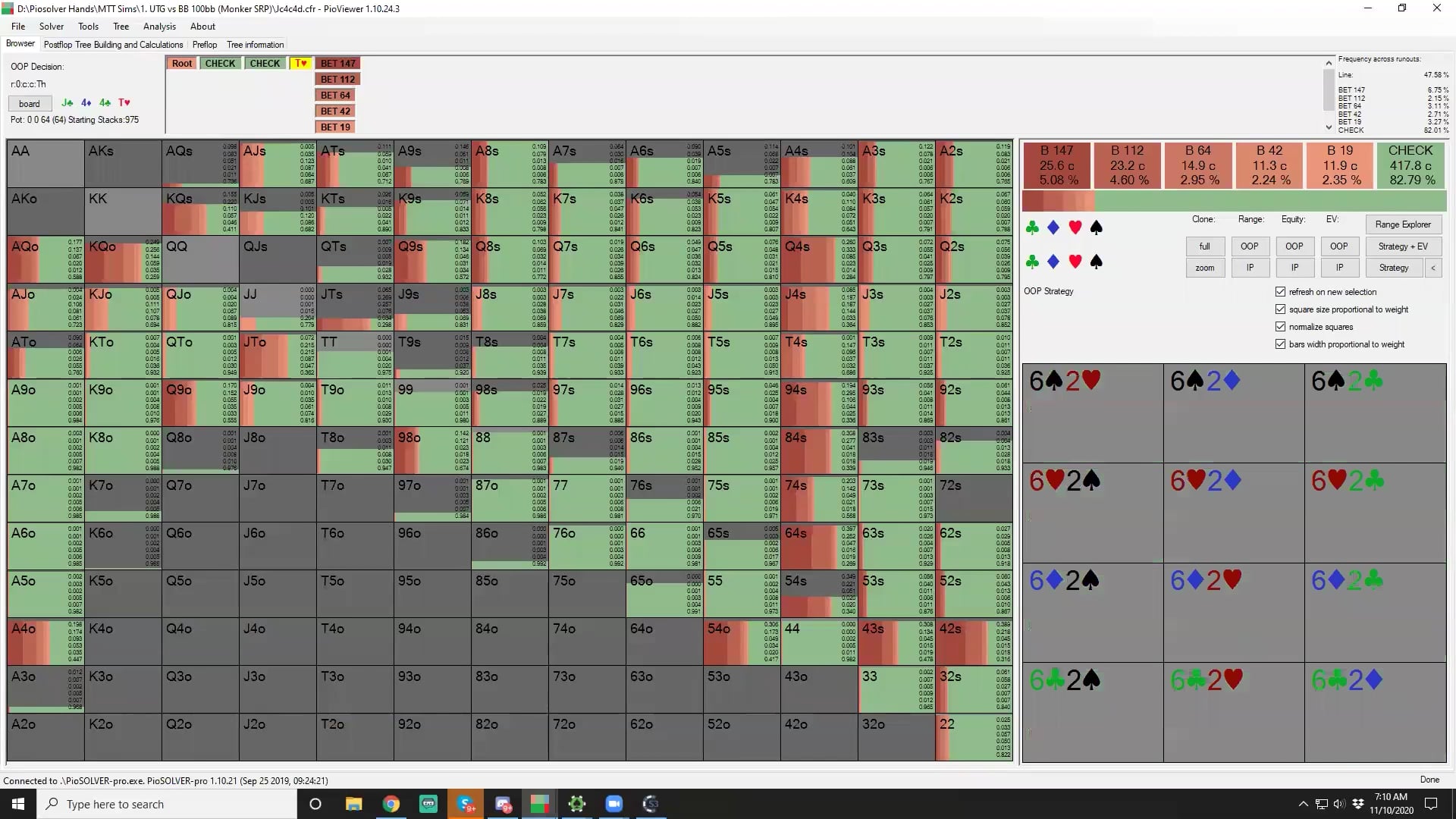The image size is (1456, 819).
Task: Open the Range Explorer
Action: pos(1404,224)
